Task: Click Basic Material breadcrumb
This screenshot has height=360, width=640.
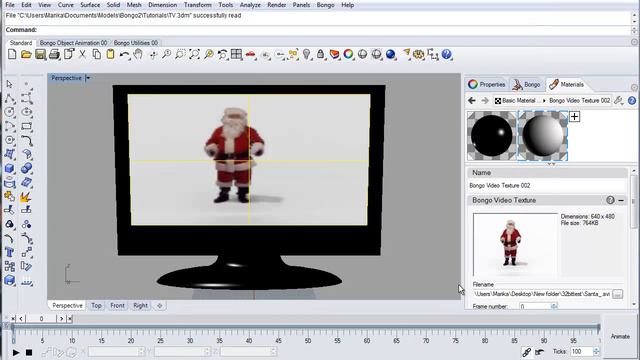Action: [518, 100]
